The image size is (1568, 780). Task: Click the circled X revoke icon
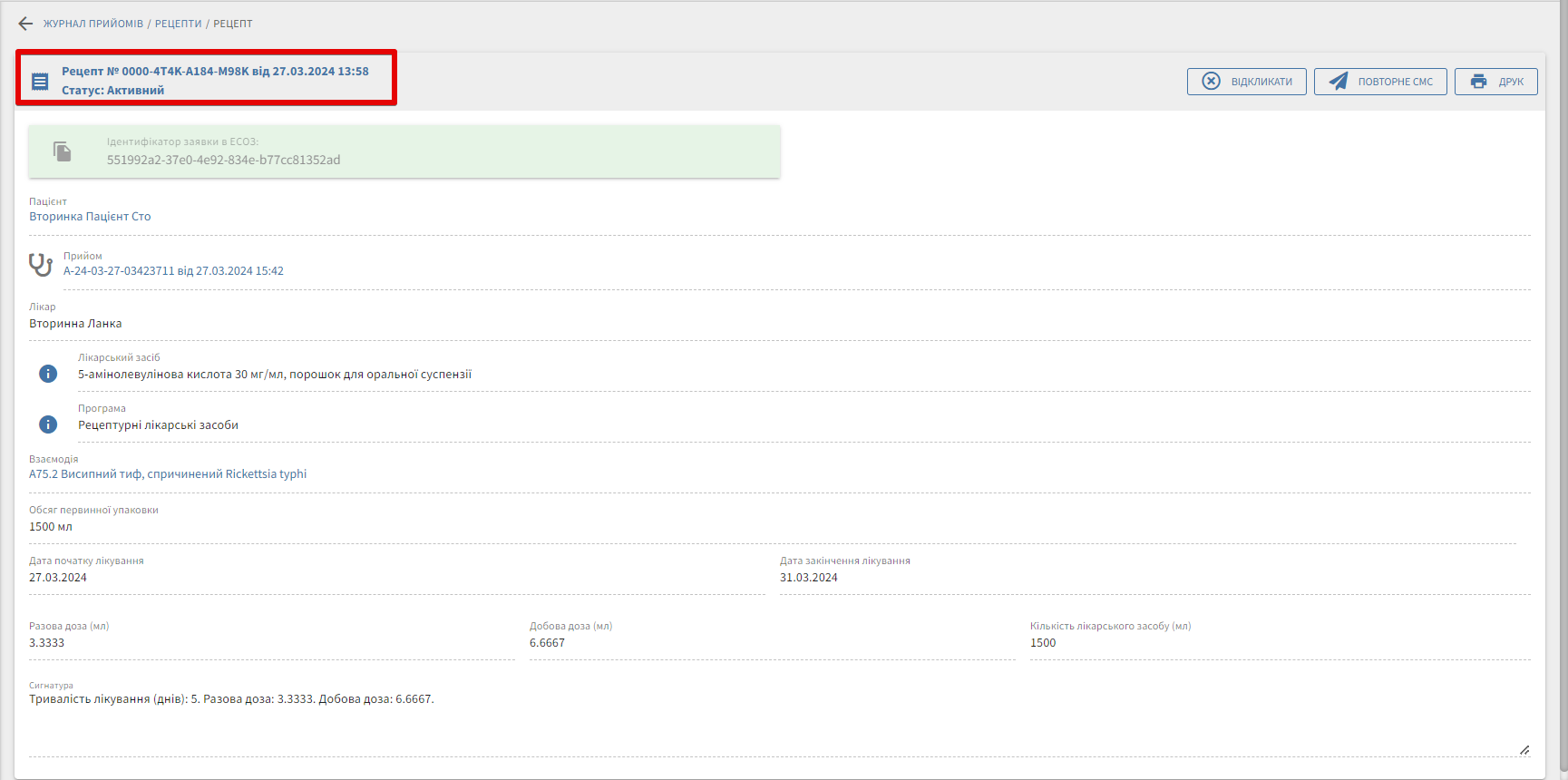click(1212, 82)
